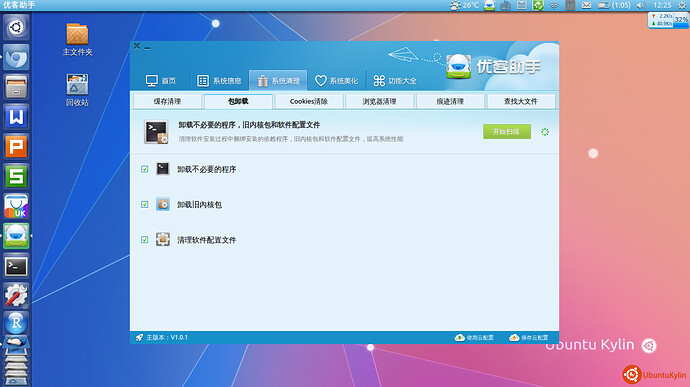This screenshot has height=387, width=690.
Task: Click the package icon beside 卸载旧内核包
Action: click(x=163, y=204)
